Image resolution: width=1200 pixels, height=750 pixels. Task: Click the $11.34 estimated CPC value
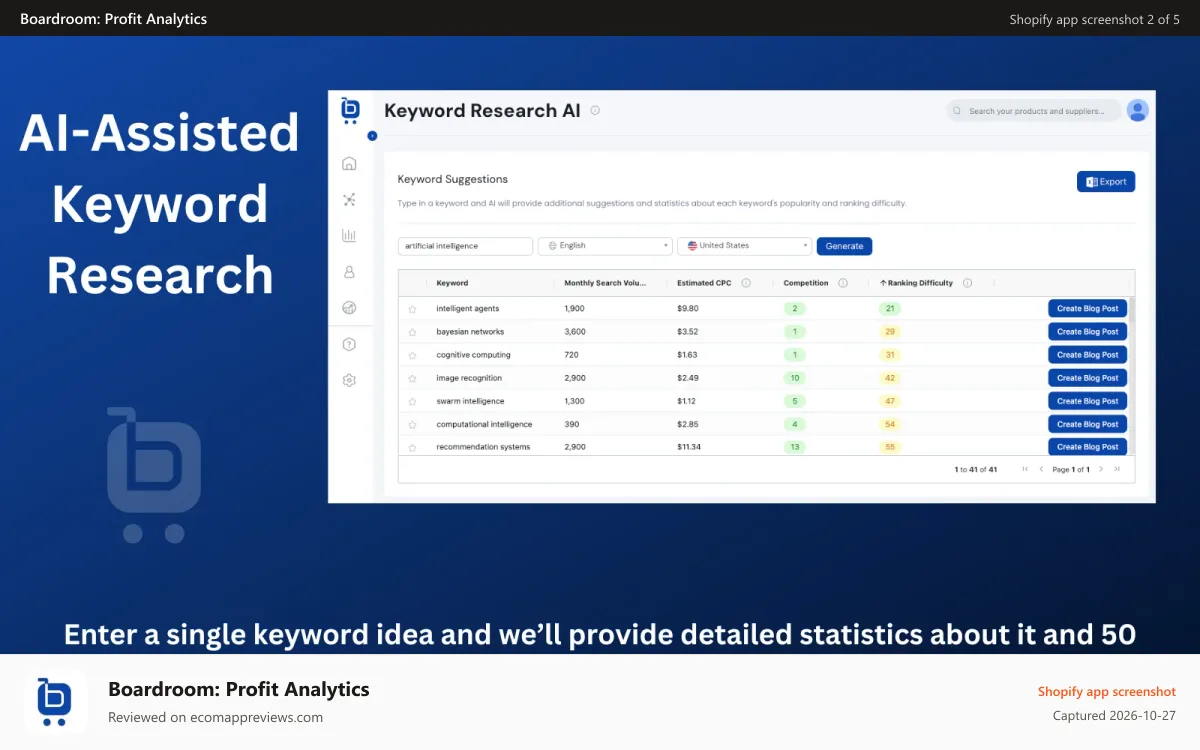pos(689,447)
